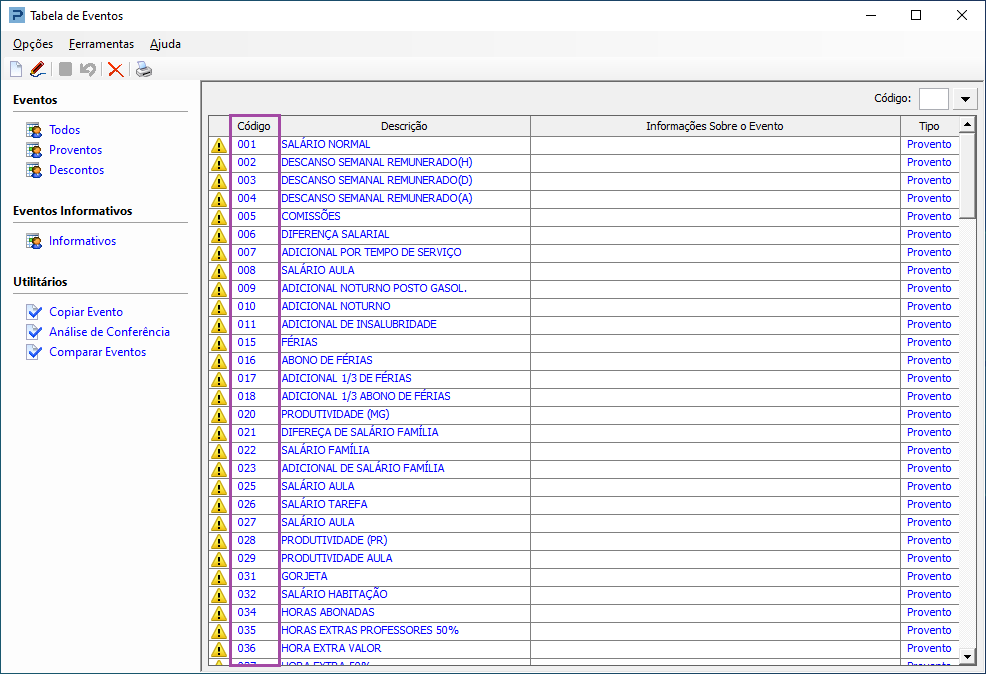
Task: Click the Tipo column header
Action: [x=929, y=126]
